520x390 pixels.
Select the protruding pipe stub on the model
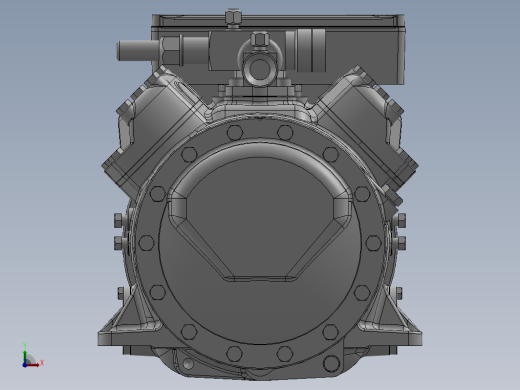click(x=139, y=51)
